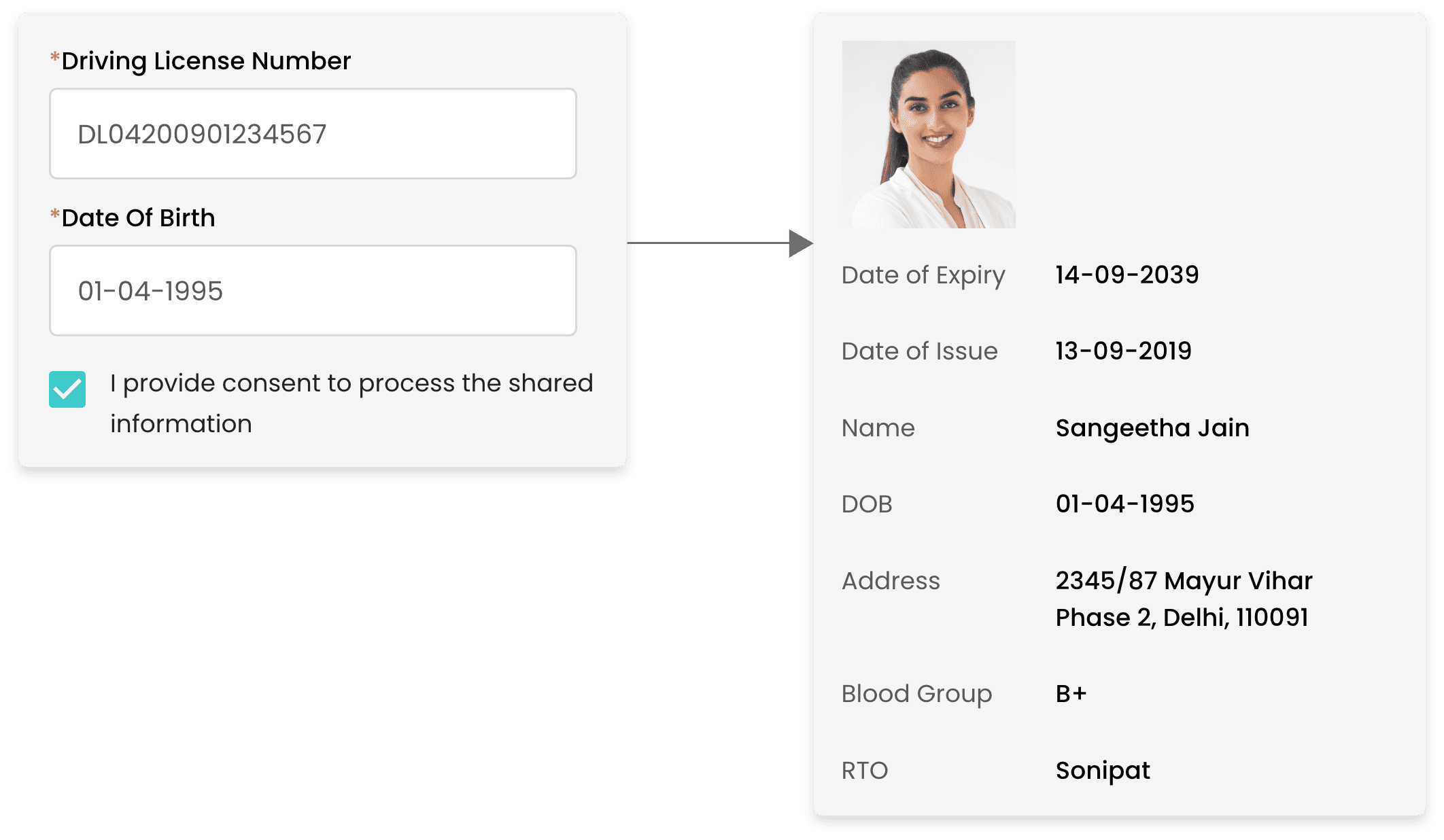Click the arrow pointing to the result card
Viewport: 1444px width, 840px height.
click(x=800, y=243)
